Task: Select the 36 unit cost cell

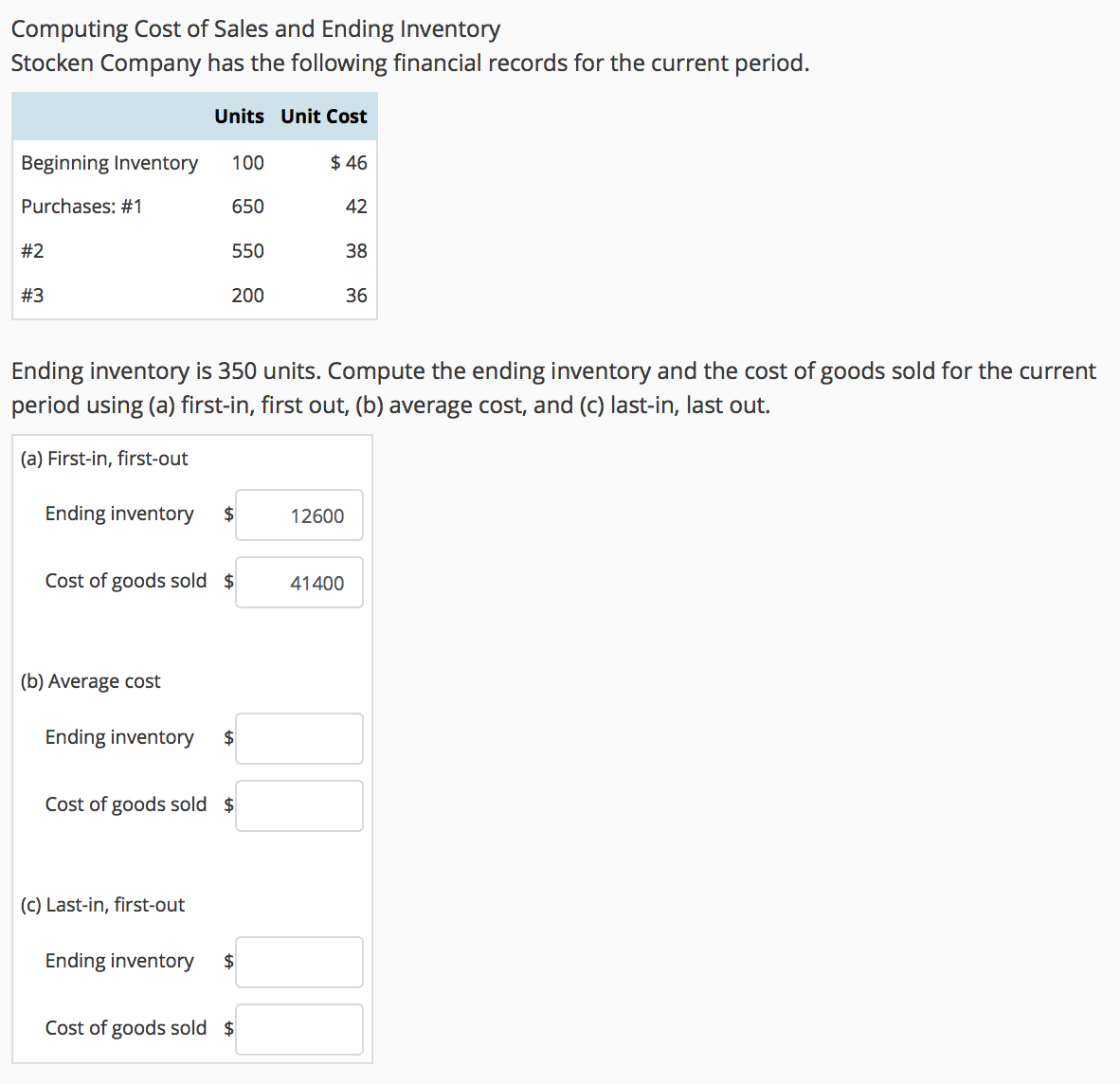Action: point(356,296)
